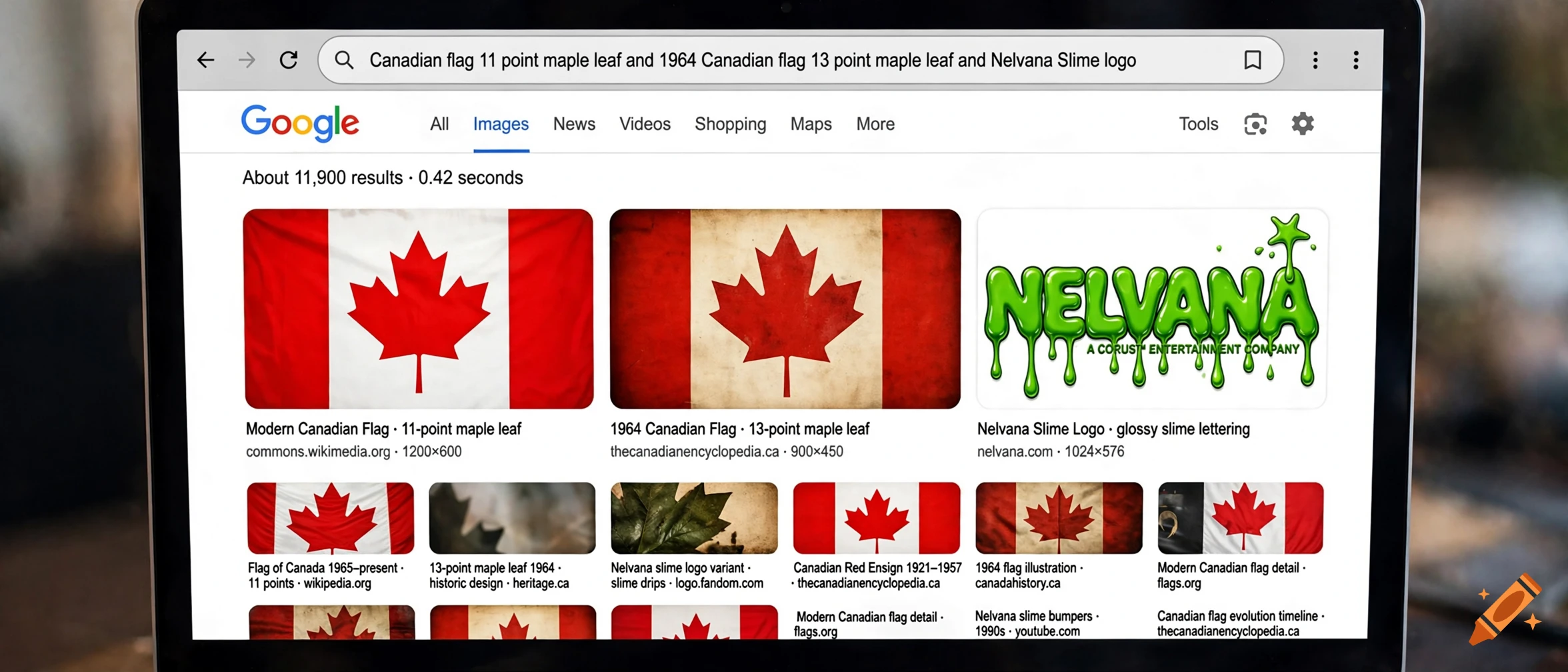This screenshot has height=672, width=1568.
Task: Bookmark this page with the bookmark icon
Action: click(1253, 60)
